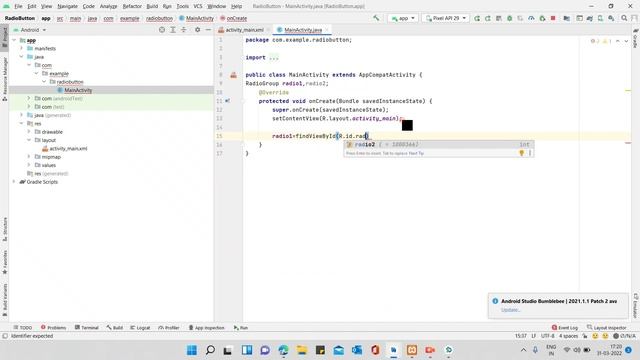Expand the mipmap folder node
Viewport: 640px width, 360px height.
(x=29, y=157)
